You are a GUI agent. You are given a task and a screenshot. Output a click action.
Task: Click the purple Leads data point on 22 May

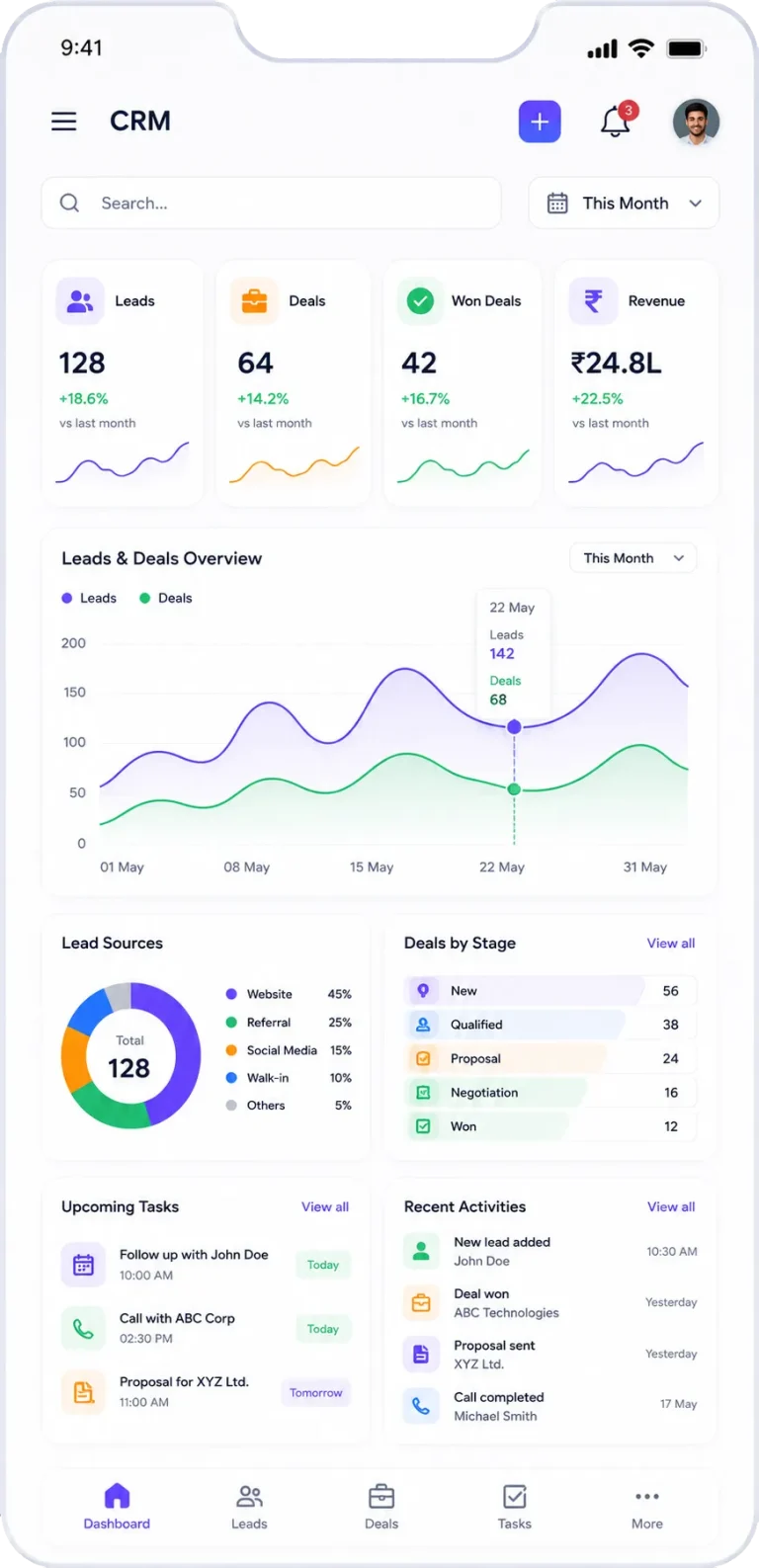(x=514, y=727)
